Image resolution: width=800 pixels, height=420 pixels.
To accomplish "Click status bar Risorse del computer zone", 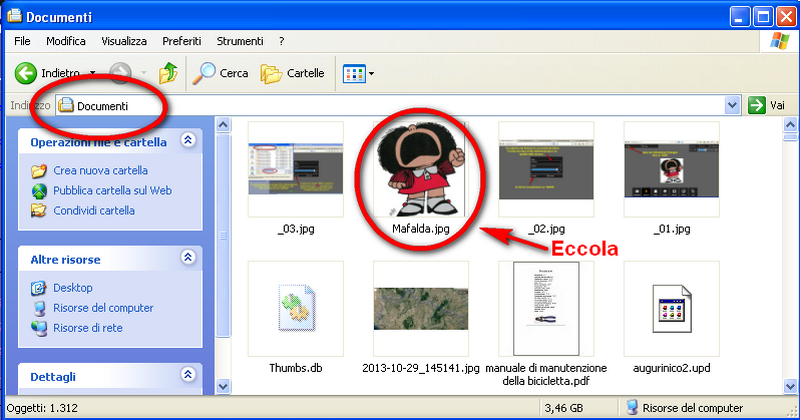I will click(685, 408).
